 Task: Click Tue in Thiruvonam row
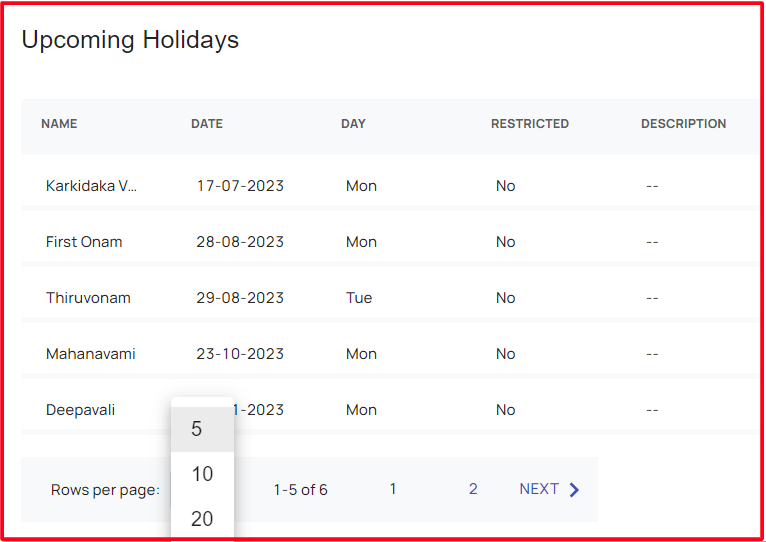(x=359, y=298)
